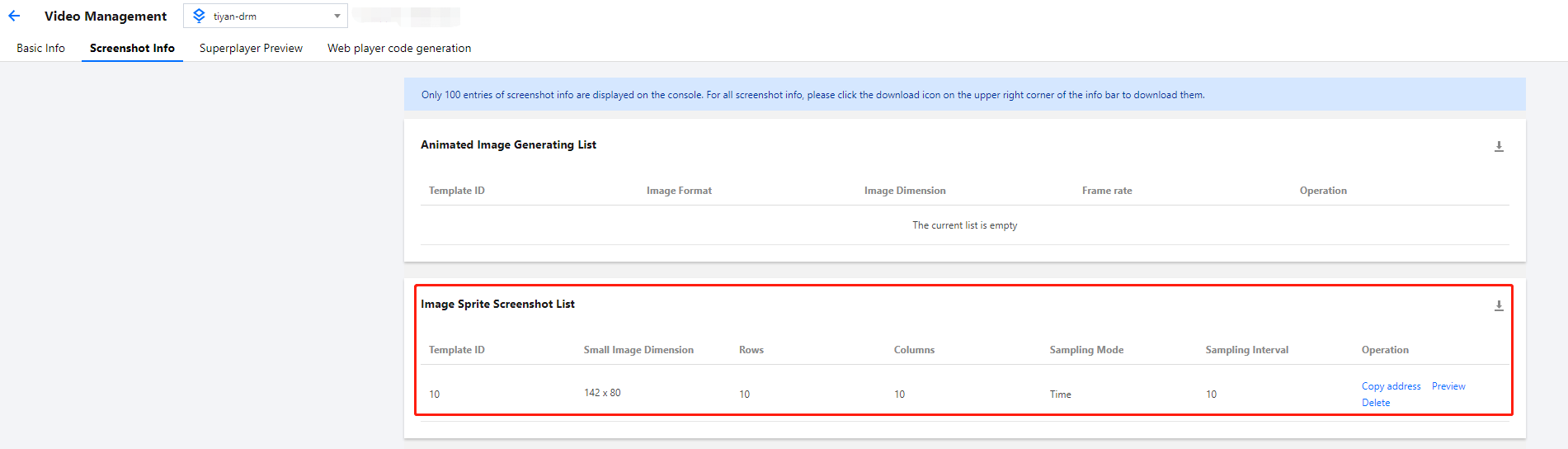Click the 142 x 80 dimension cell
This screenshot has height=449, width=1568.
point(602,393)
